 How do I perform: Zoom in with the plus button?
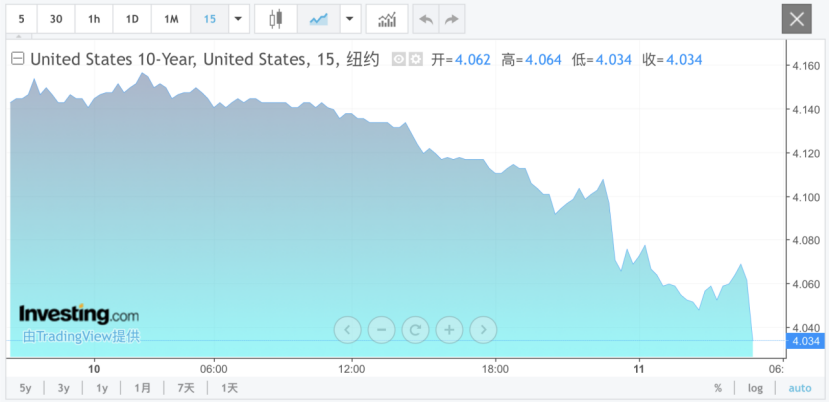(x=449, y=328)
